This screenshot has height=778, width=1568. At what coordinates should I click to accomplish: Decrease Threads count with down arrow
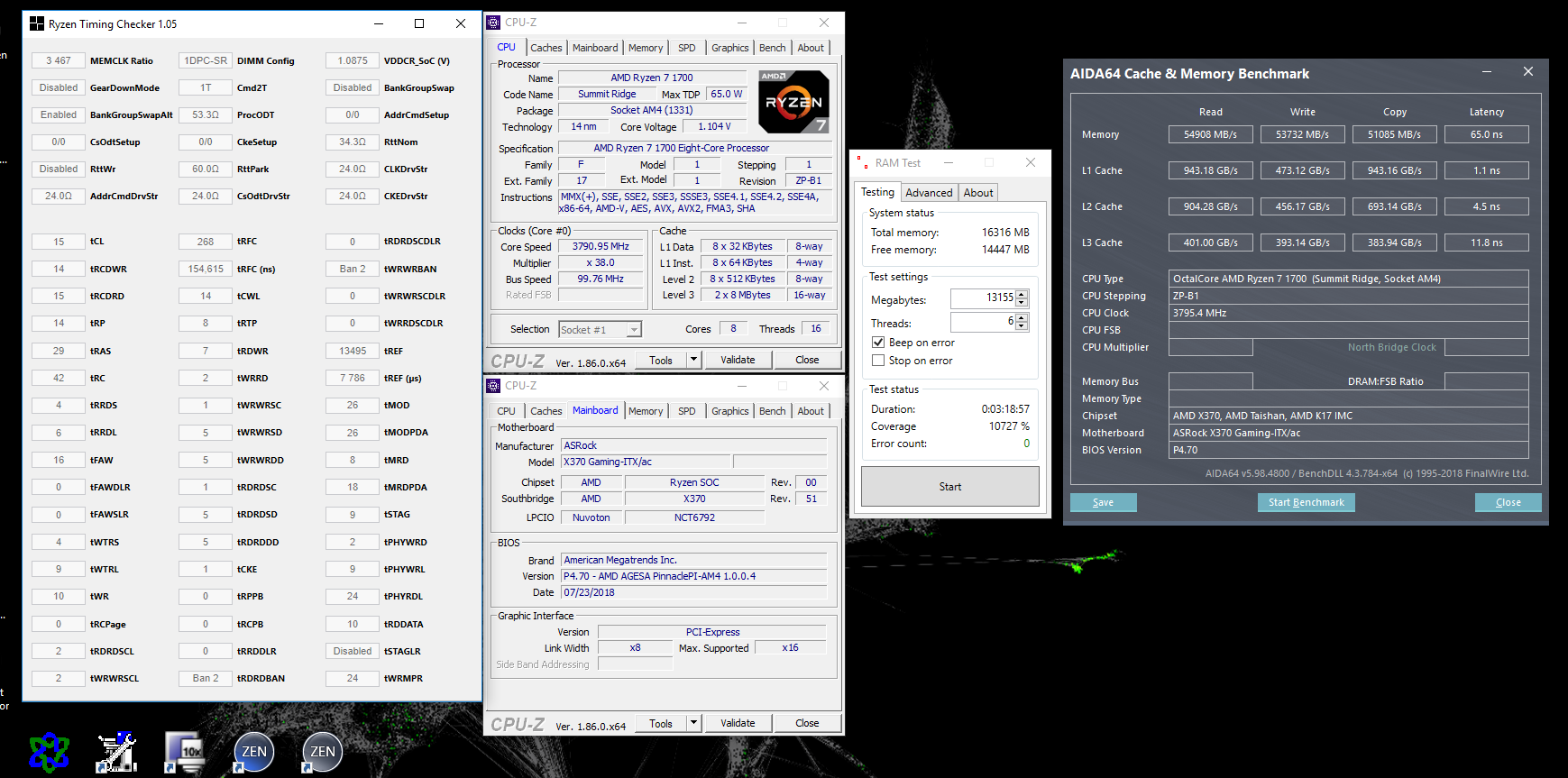click(1022, 326)
